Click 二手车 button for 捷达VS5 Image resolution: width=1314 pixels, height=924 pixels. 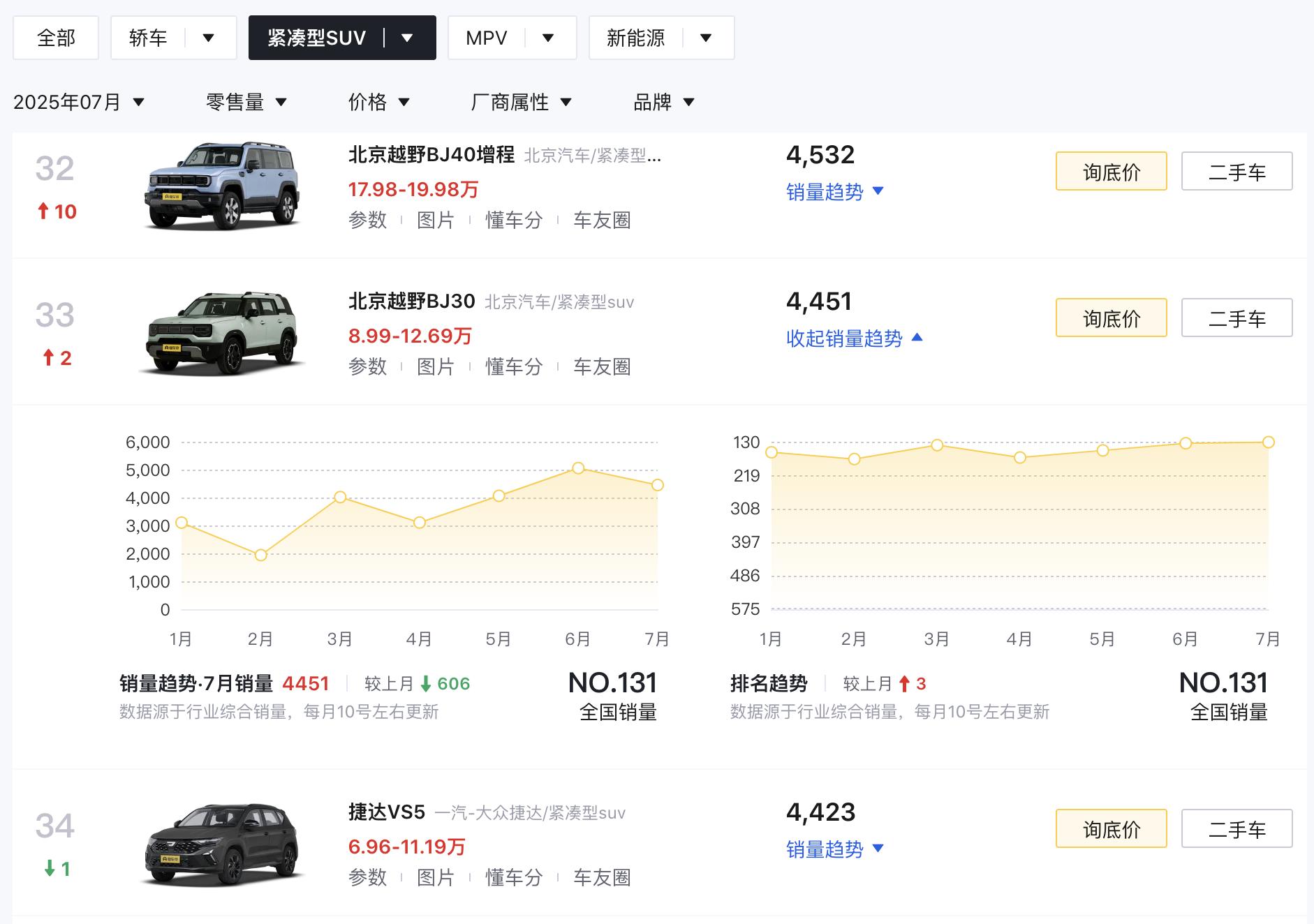[1236, 828]
